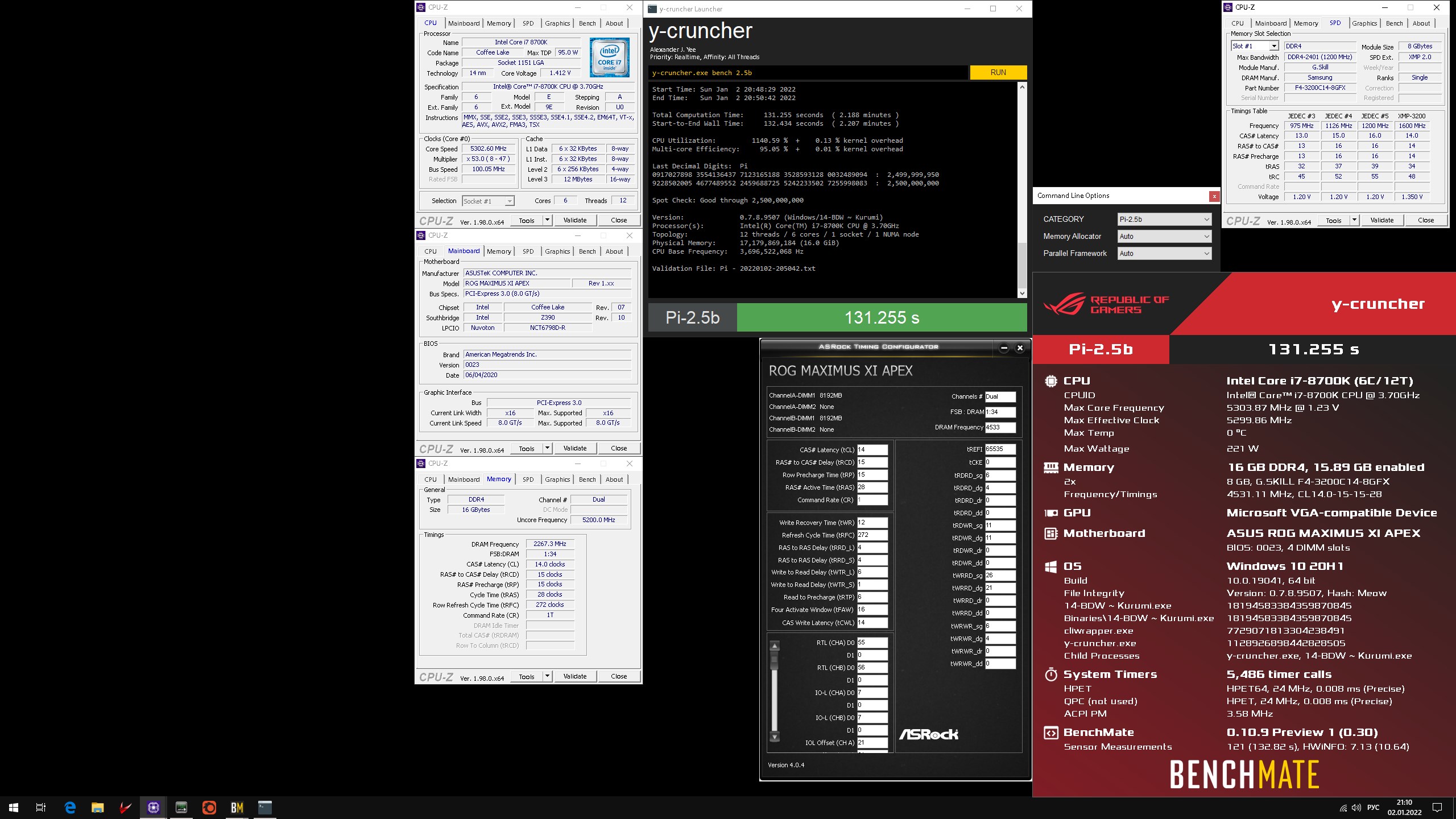Click the red winged taskbar icon
Viewport: 1456px width, 819px height.
(126, 807)
